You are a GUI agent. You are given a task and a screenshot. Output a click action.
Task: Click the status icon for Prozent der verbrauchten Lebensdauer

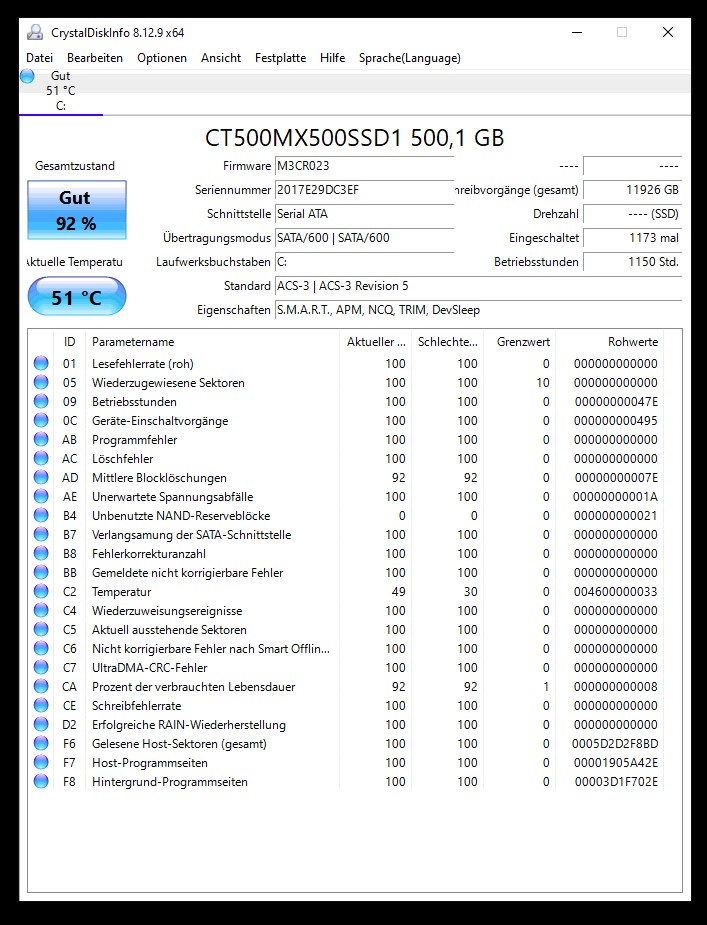click(41, 687)
